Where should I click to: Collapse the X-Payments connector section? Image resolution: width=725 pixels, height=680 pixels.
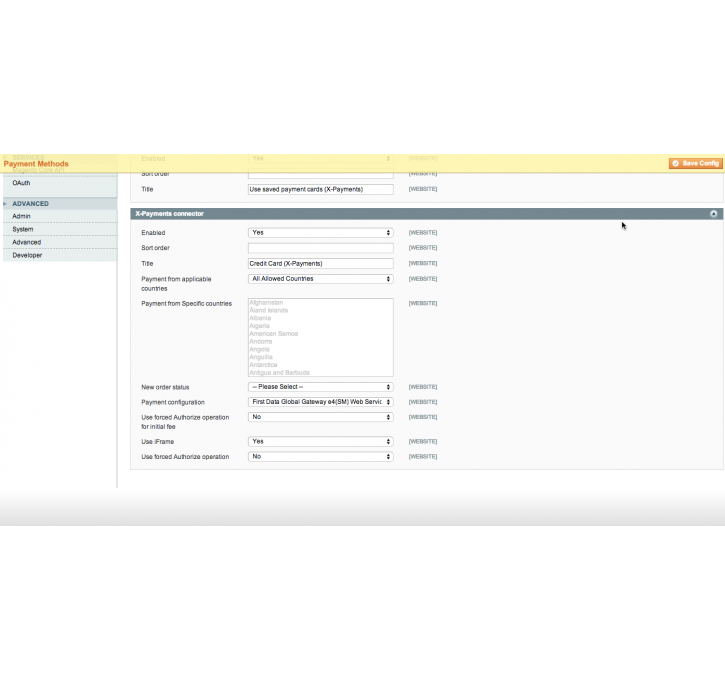713,214
